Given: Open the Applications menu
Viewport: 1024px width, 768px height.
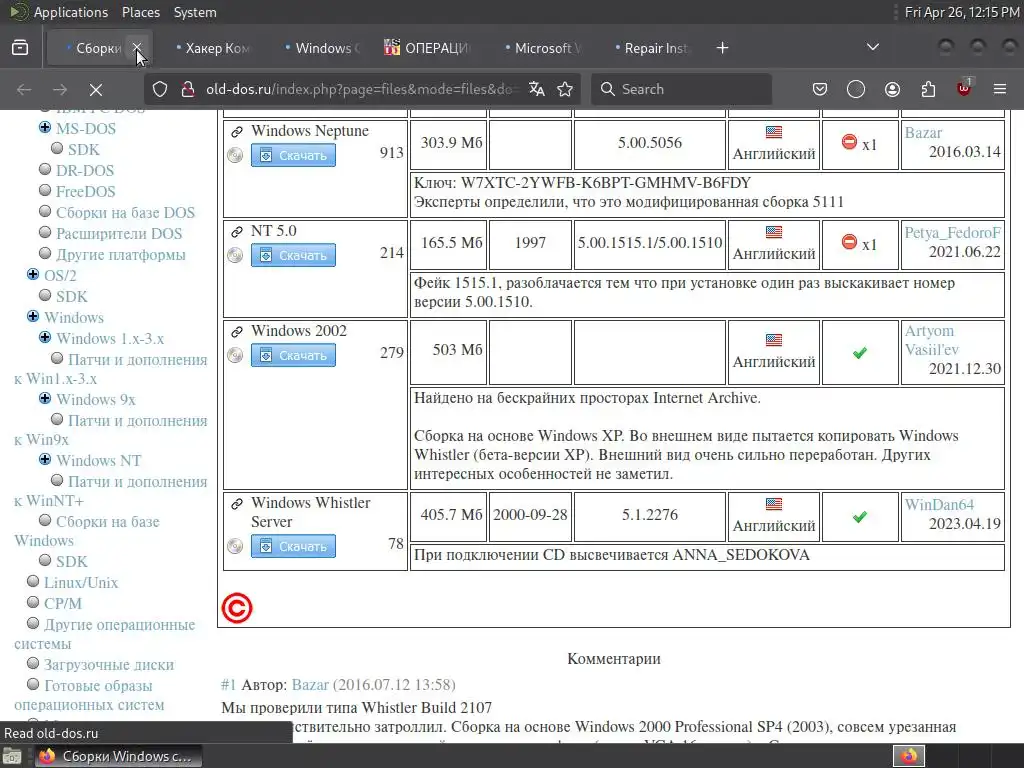Looking at the screenshot, I should pyautogui.click(x=71, y=12).
